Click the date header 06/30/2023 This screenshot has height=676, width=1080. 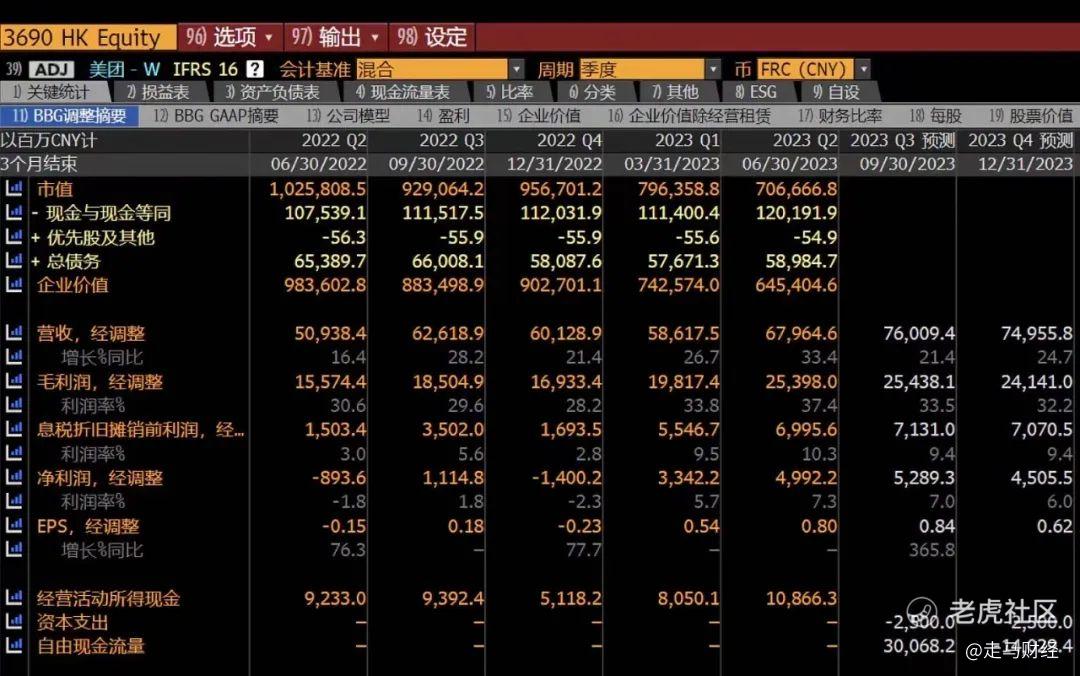coord(789,164)
